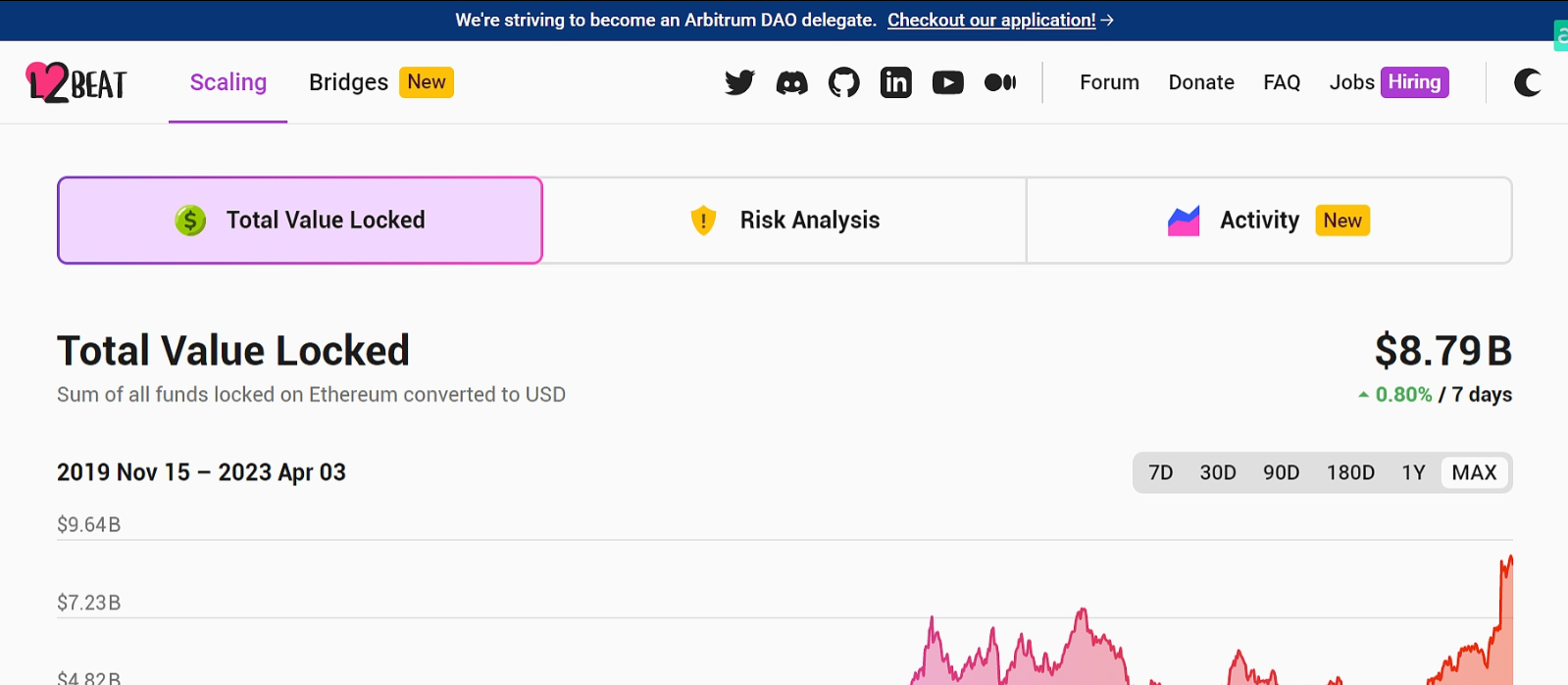
Task: Visit the GitHub repository icon
Action: 843,82
